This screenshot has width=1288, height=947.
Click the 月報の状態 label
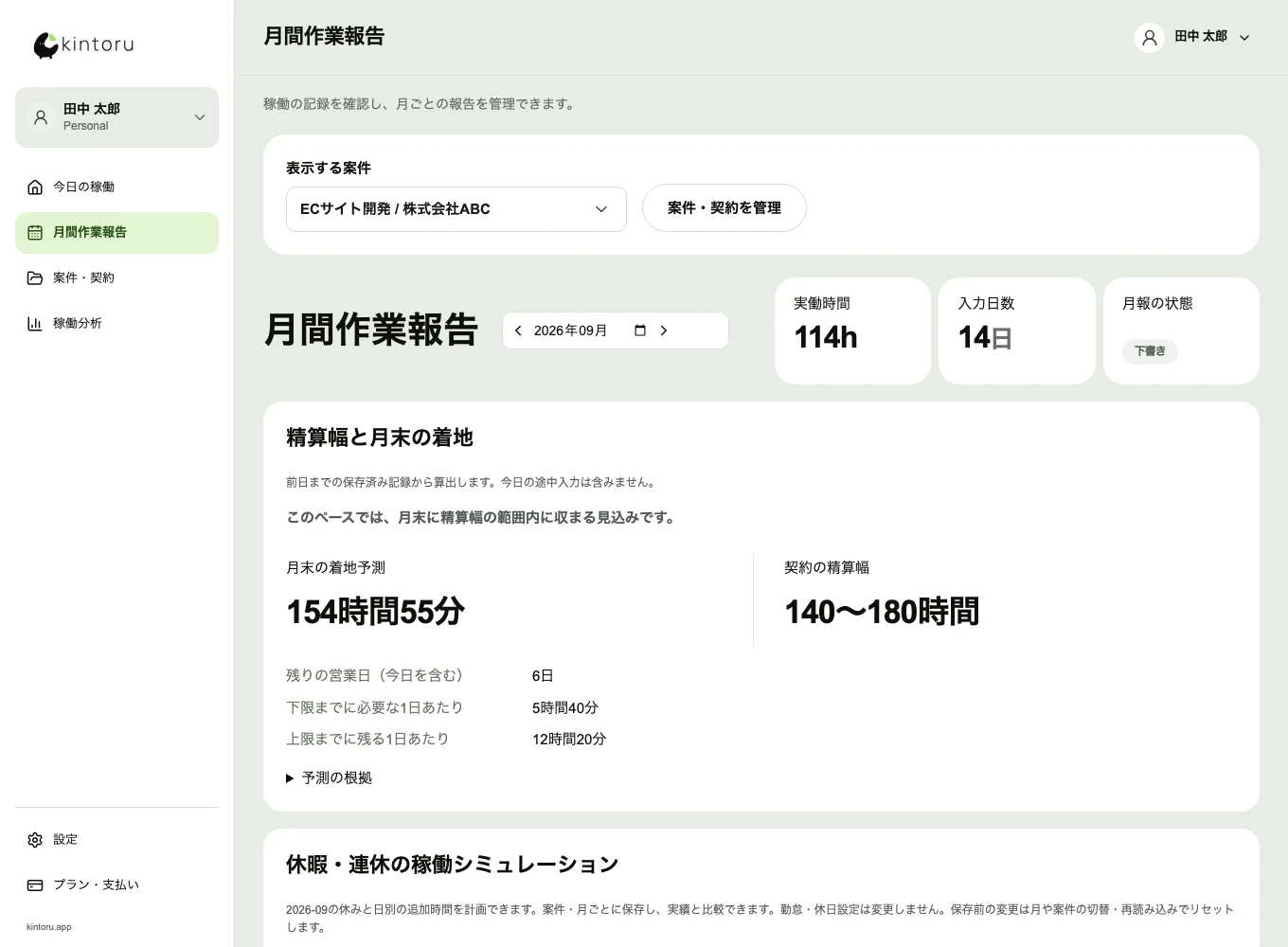[1157, 303]
